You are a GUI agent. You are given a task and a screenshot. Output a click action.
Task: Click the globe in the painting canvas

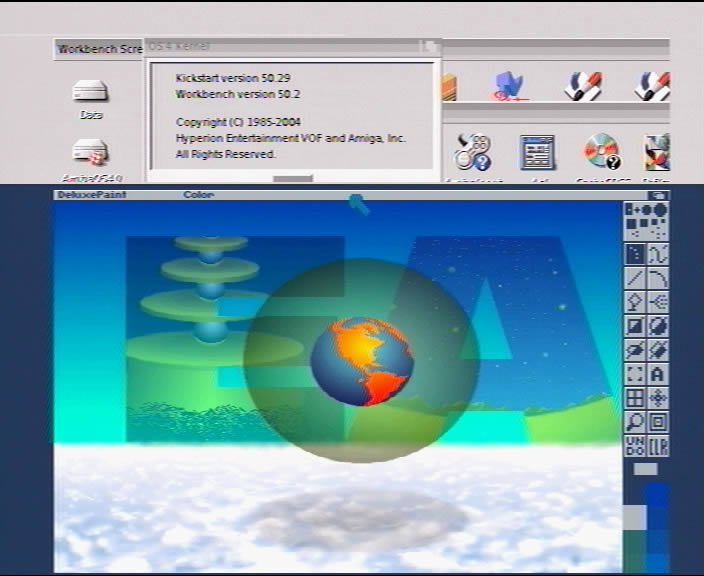(362, 361)
